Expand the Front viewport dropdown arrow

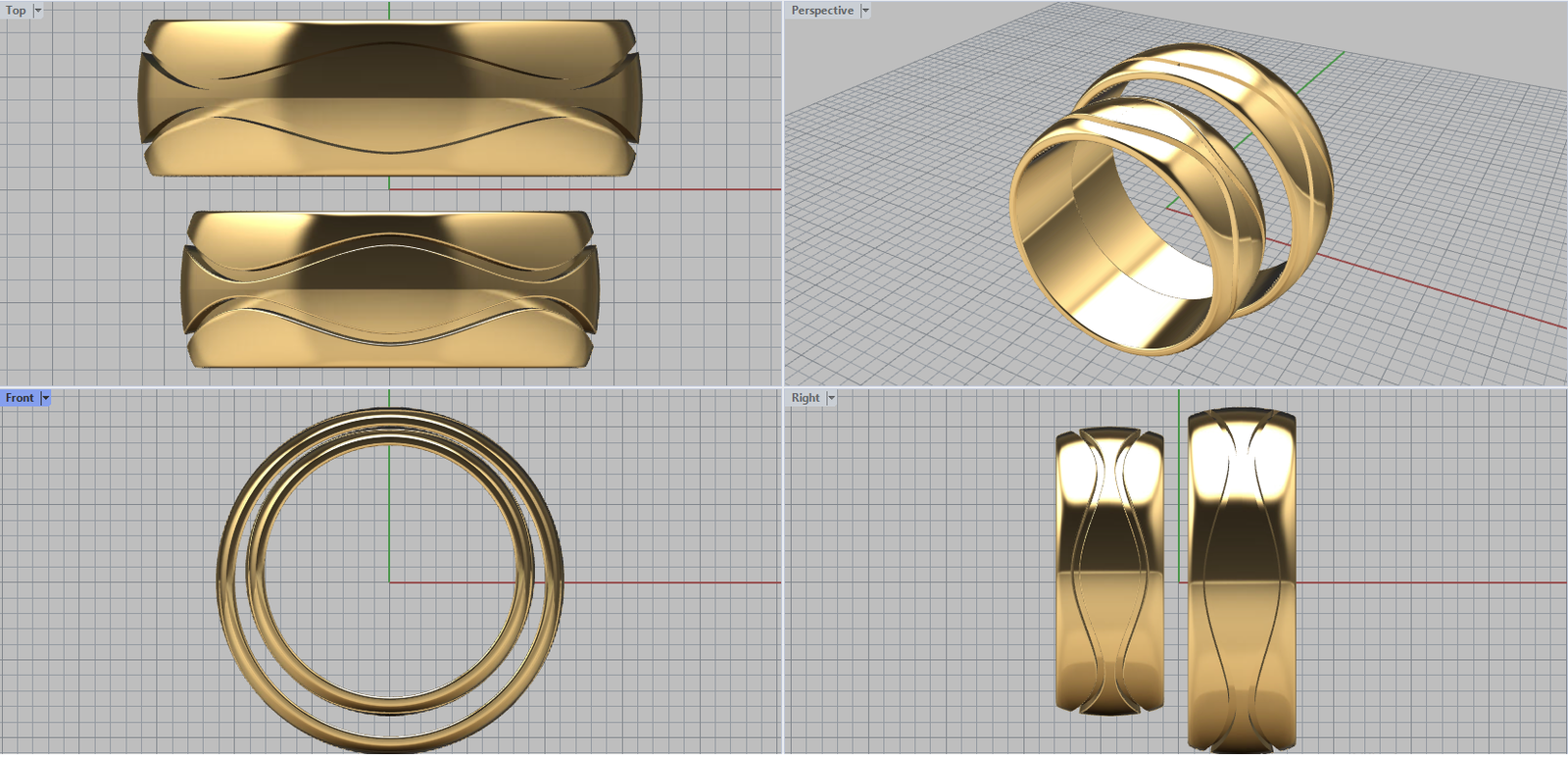coord(45,398)
